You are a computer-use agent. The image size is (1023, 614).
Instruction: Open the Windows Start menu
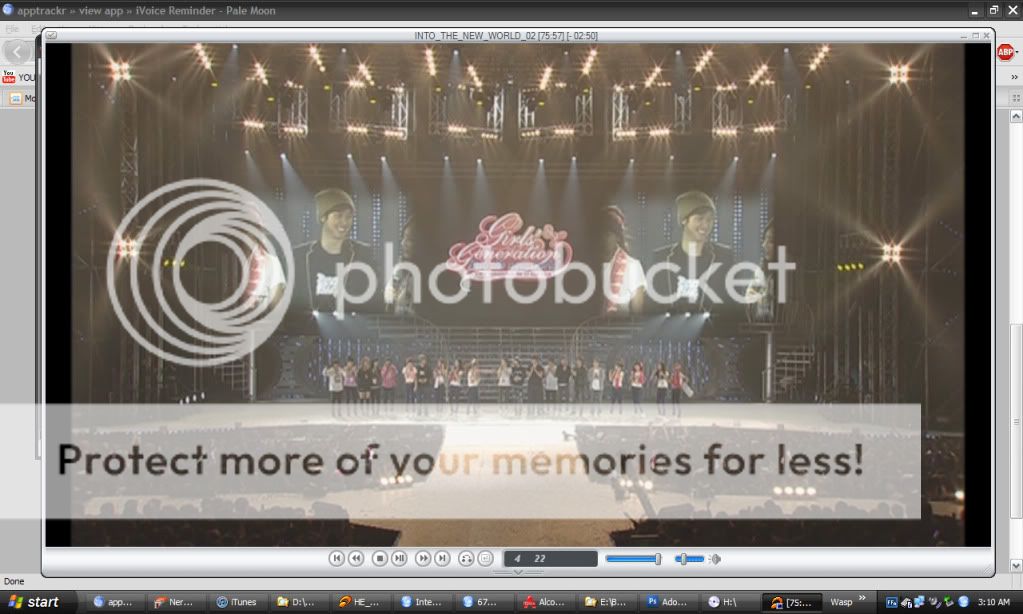36,602
